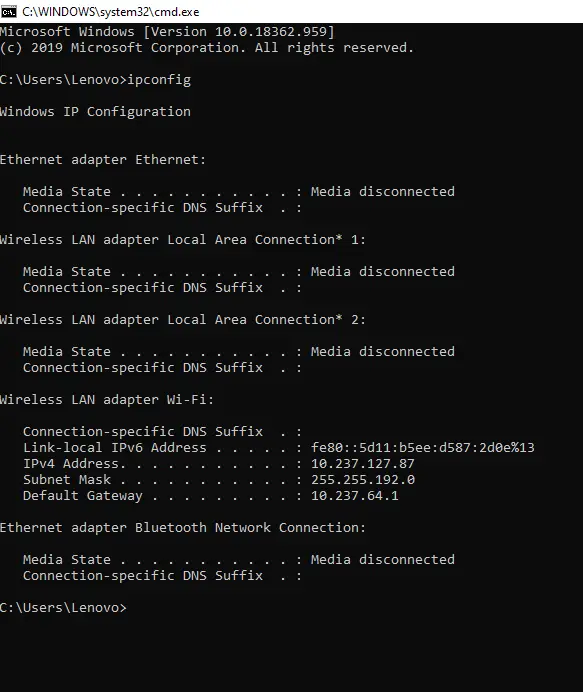The image size is (583, 692).
Task: Click the Wireless LAN adapter Wi-Fi heading
Action: coord(107,400)
